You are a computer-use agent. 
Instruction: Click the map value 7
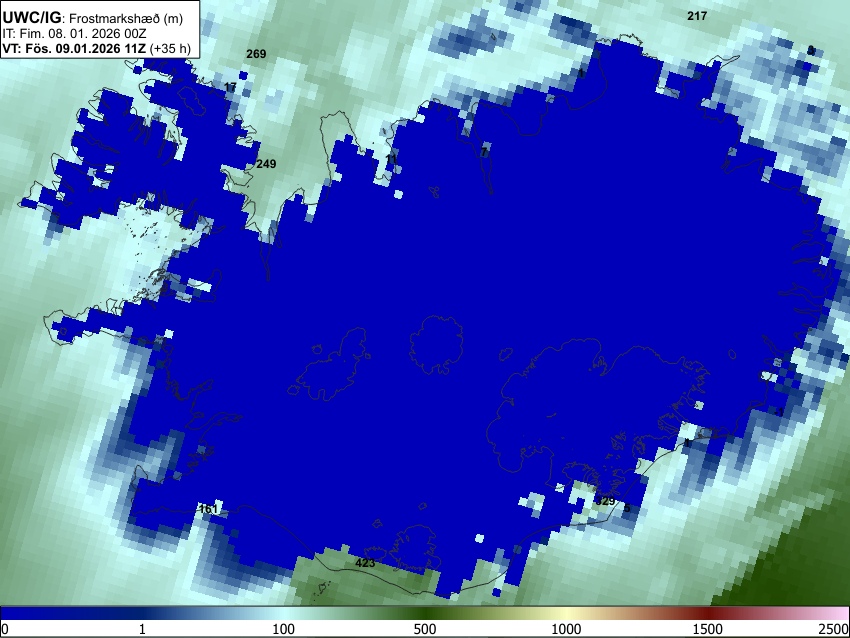[484, 152]
